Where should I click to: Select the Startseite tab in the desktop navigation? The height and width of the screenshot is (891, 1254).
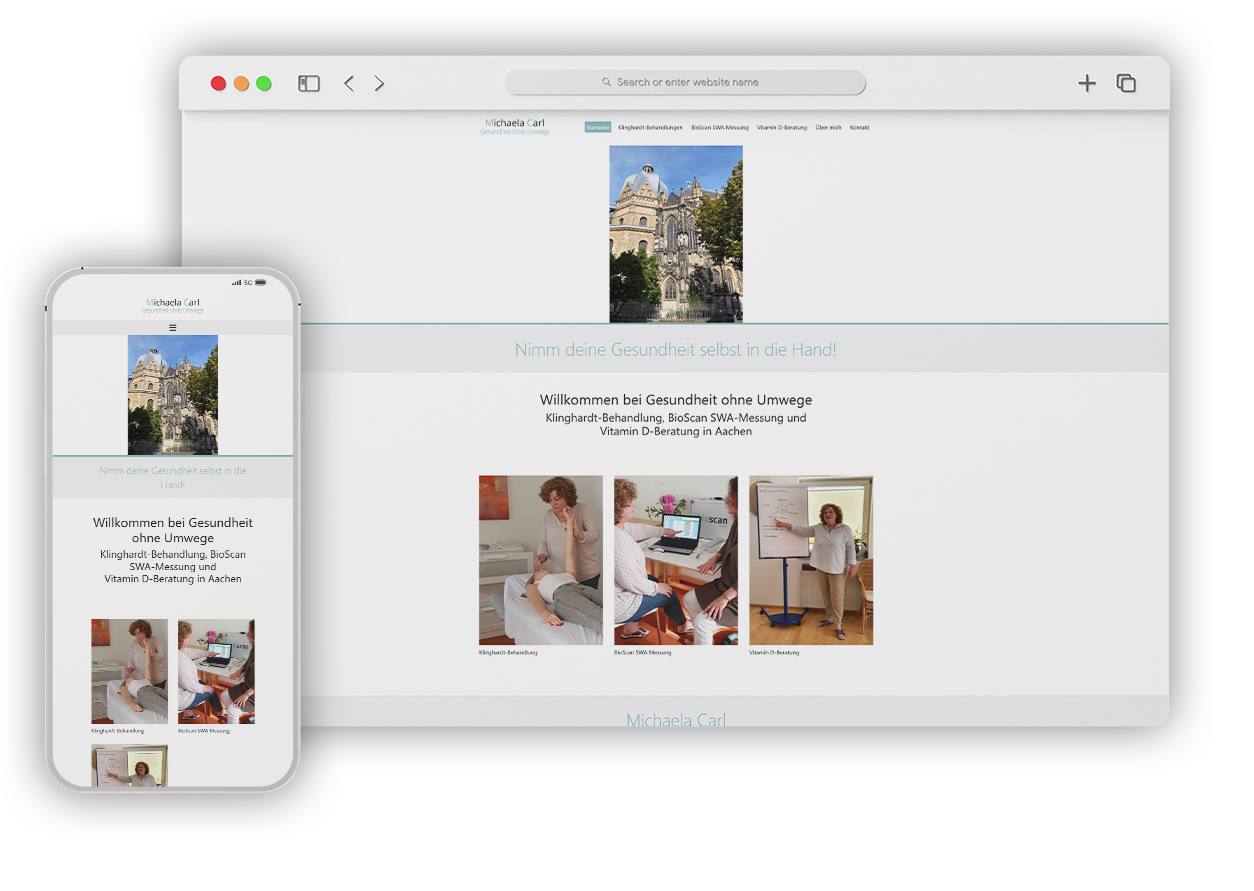(x=598, y=128)
